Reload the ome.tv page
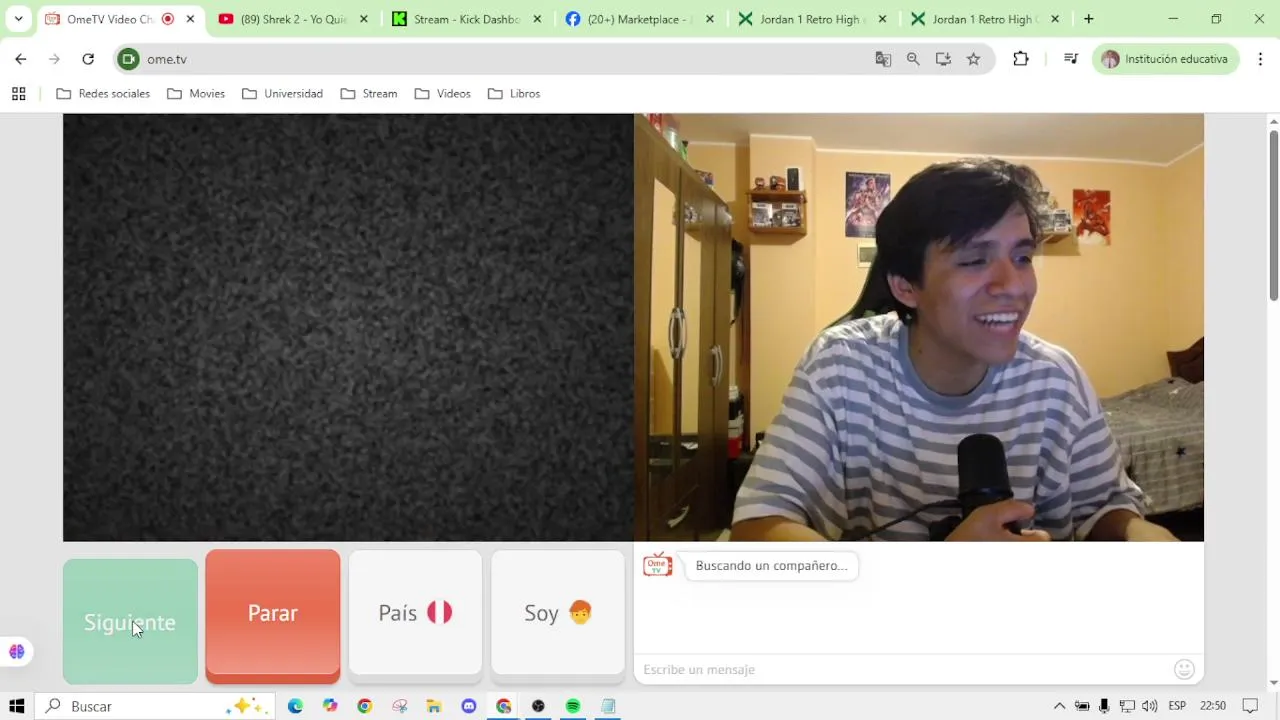1280x720 pixels. click(x=88, y=59)
